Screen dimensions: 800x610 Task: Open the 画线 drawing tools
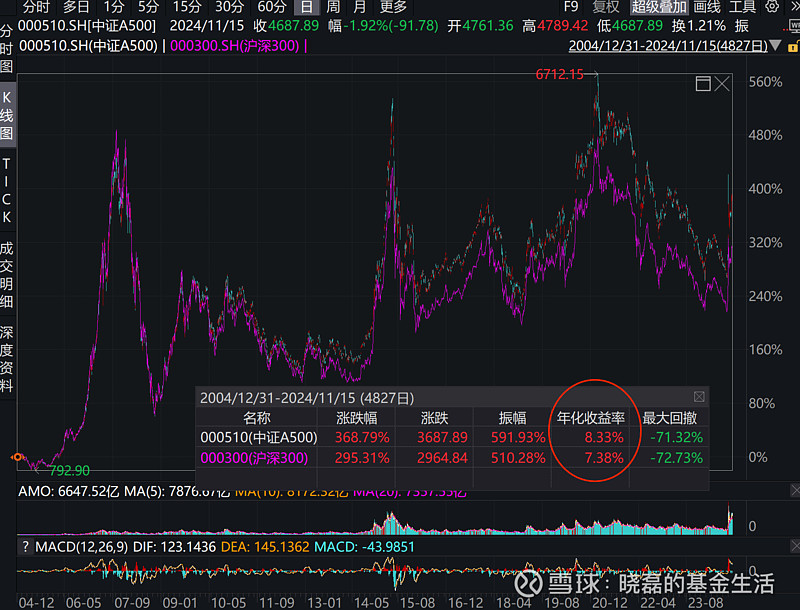coord(707,7)
